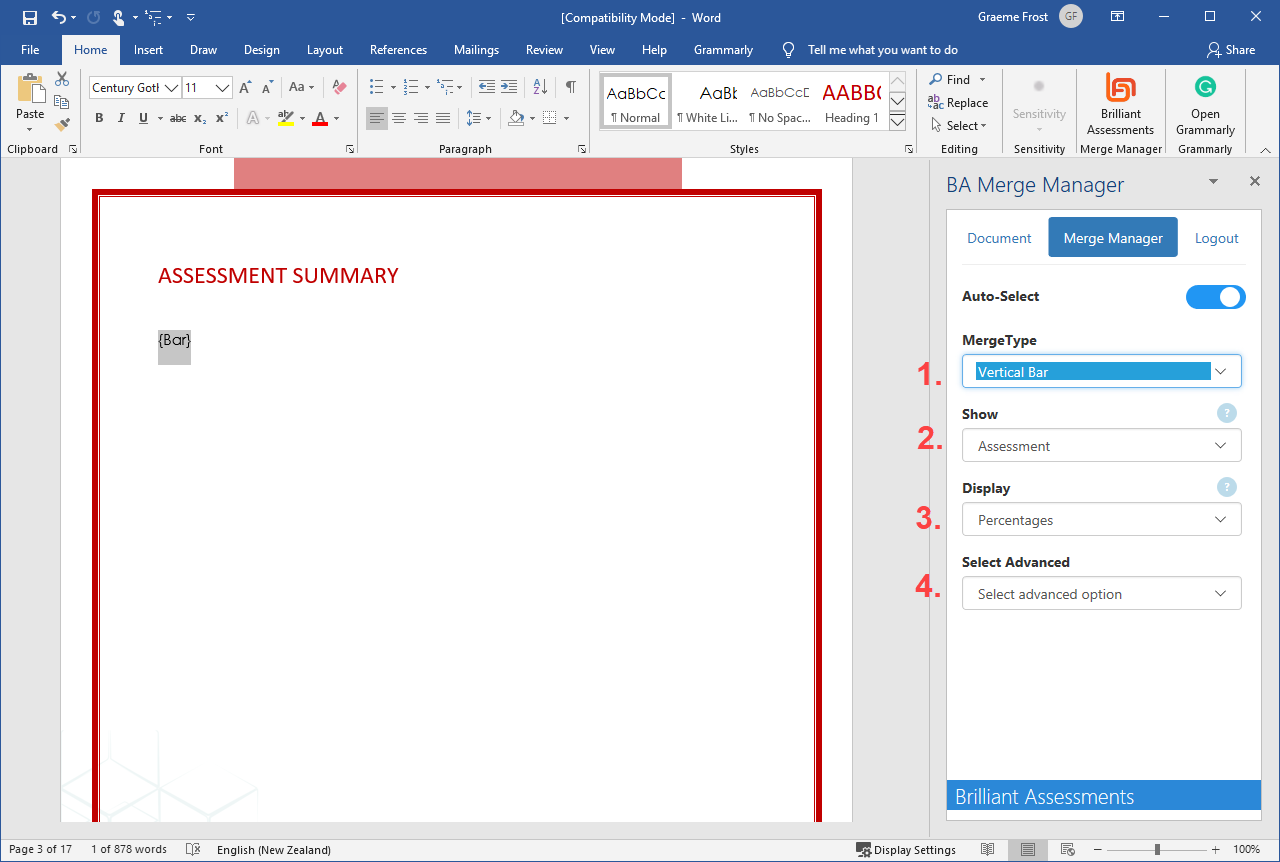Open the Select advanced option dropdown
1280x862 pixels.
(x=1101, y=594)
